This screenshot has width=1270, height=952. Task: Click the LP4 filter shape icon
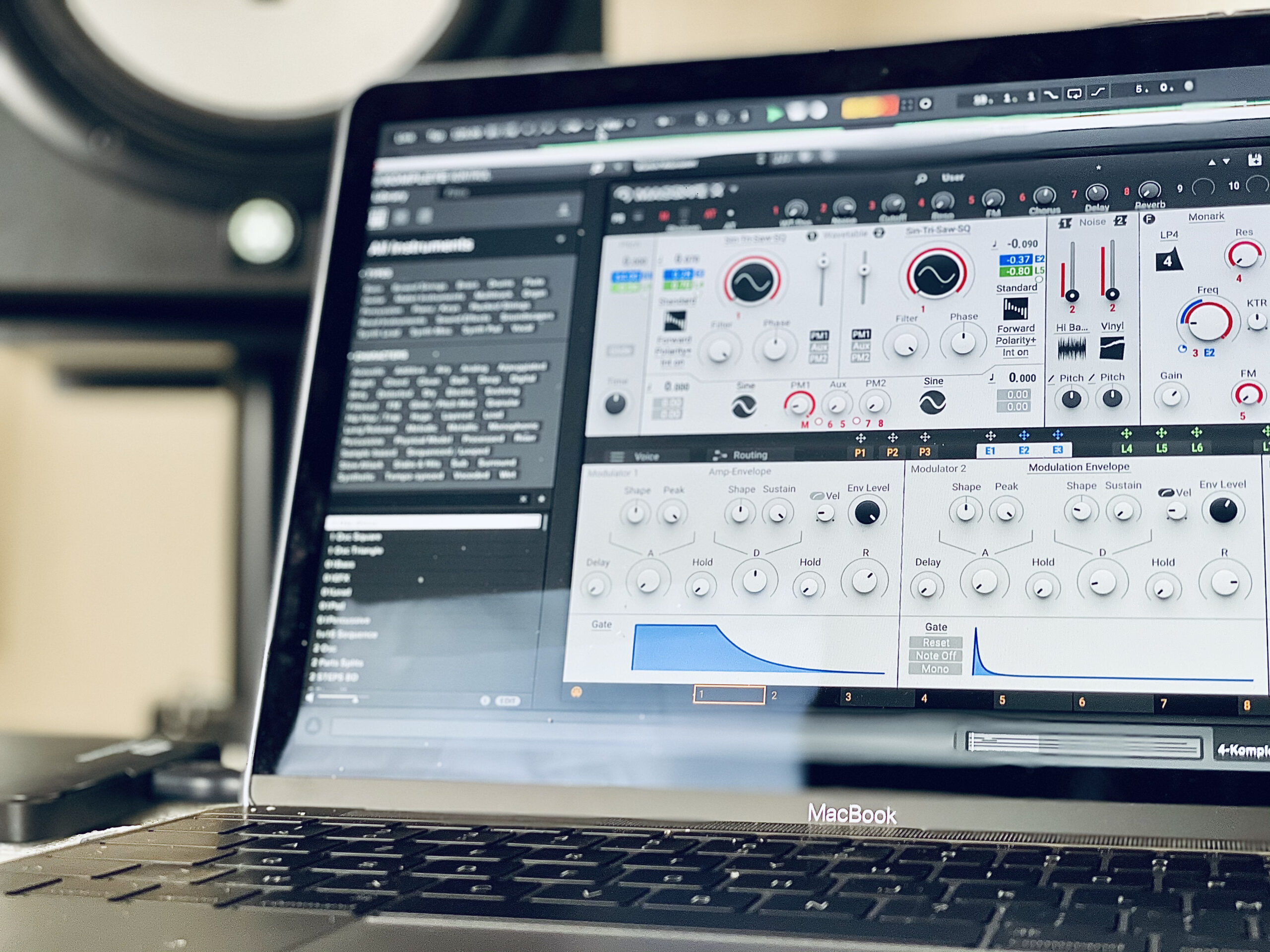pos(1168,260)
